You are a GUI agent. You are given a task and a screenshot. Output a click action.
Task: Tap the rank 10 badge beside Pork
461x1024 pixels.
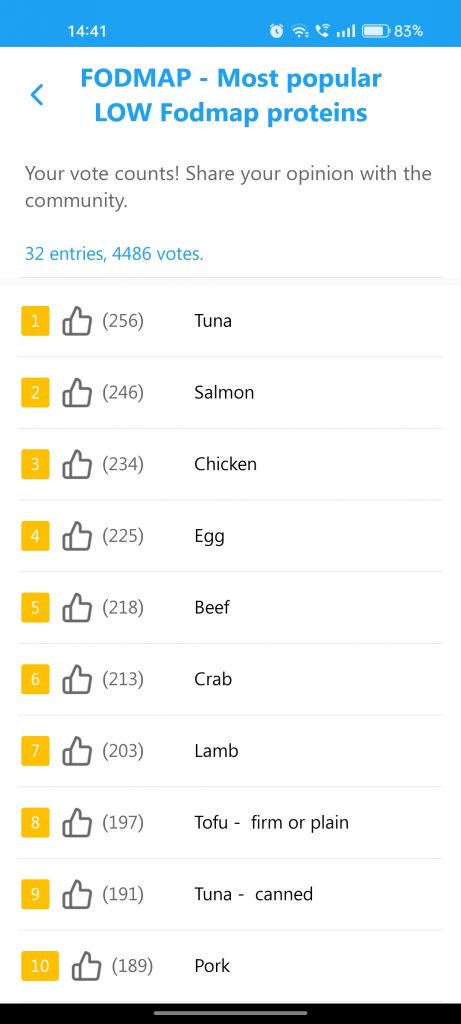[40, 967]
